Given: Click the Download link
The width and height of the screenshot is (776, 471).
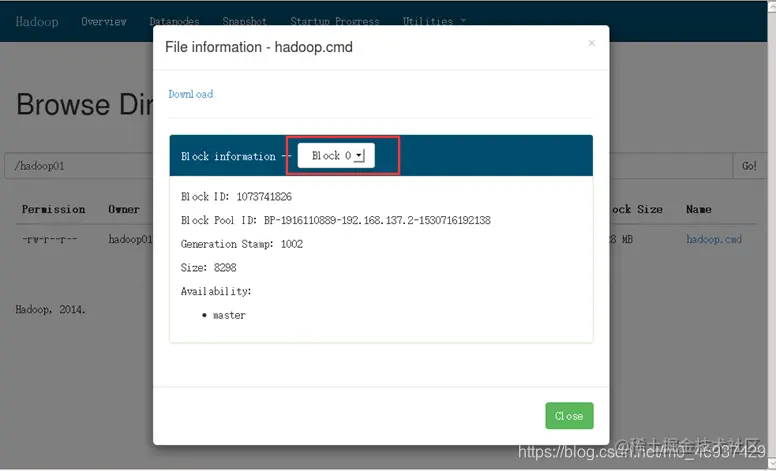Looking at the screenshot, I should pos(191,94).
